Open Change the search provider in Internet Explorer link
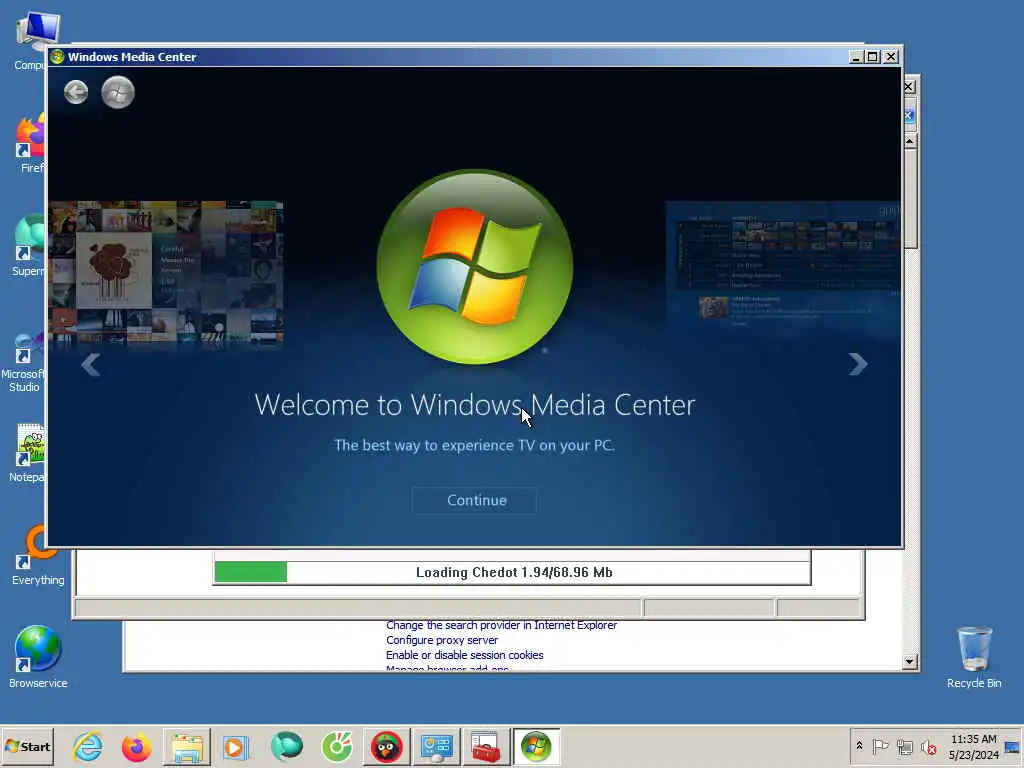This screenshot has height=768, width=1024. click(502, 625)
